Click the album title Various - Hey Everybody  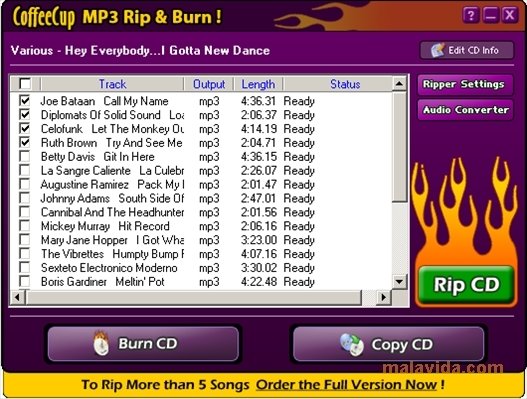(x=140, y=50)
